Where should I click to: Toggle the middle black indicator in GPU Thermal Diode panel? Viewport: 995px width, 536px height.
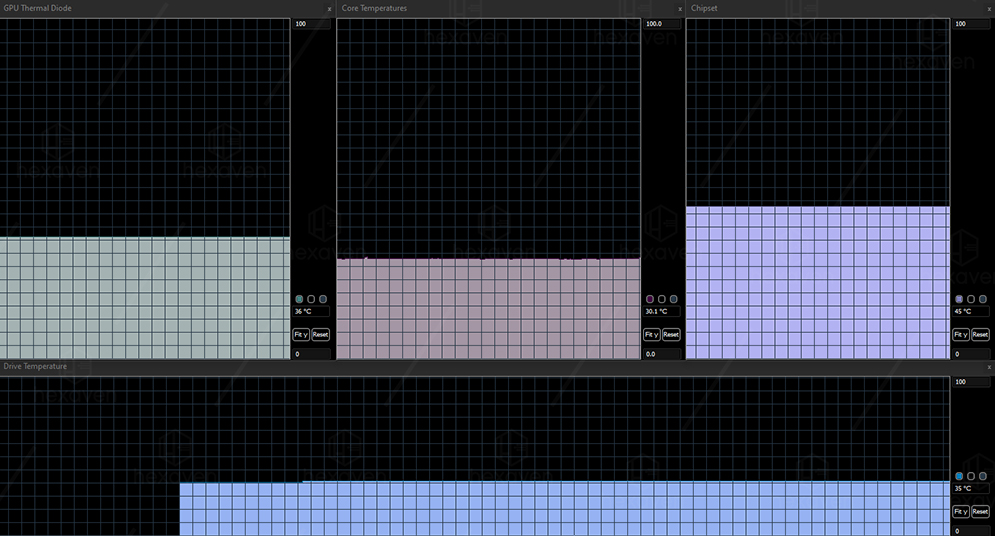point(311,299)
